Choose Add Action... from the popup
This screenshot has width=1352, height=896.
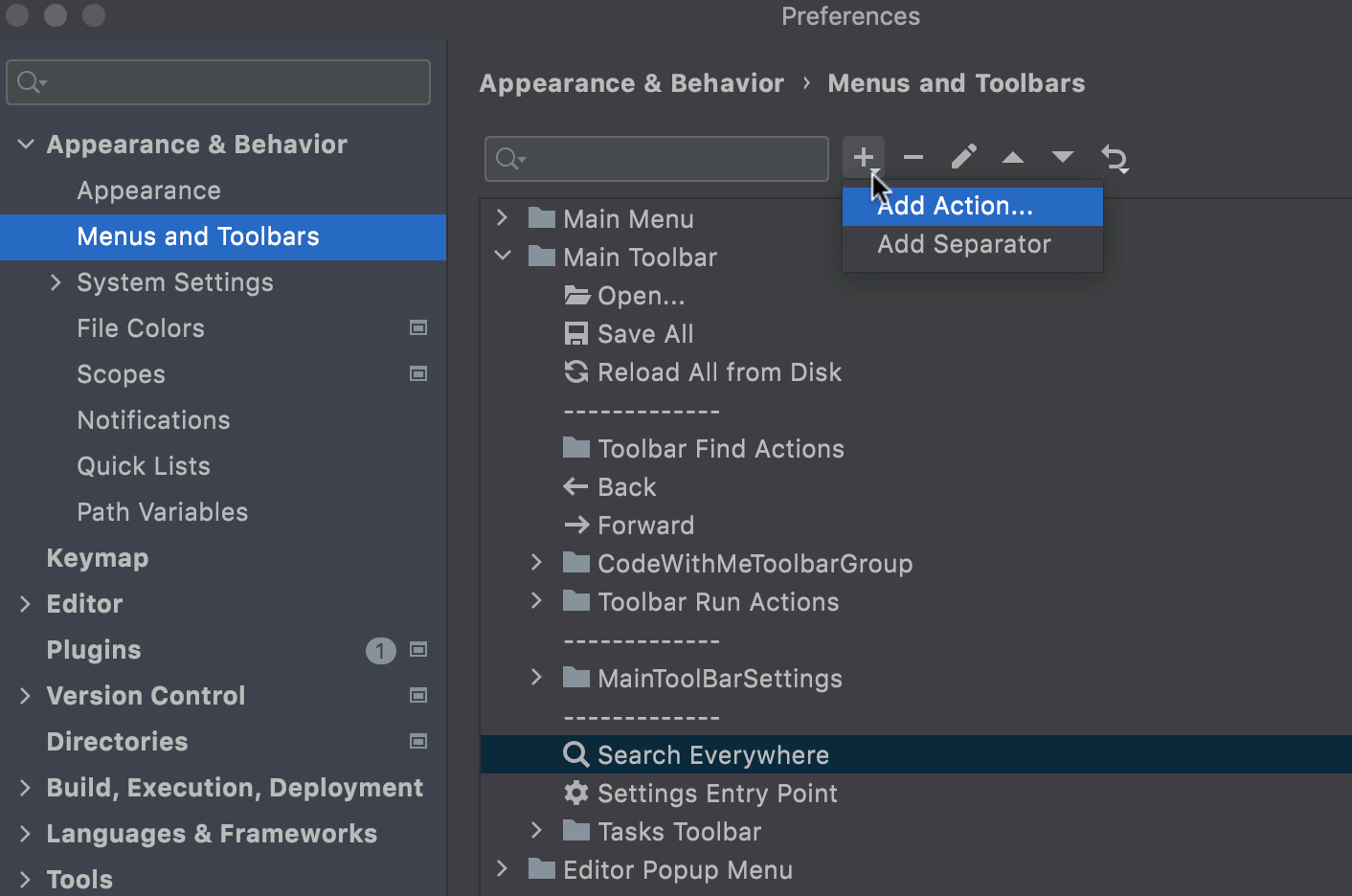point(973,207)
